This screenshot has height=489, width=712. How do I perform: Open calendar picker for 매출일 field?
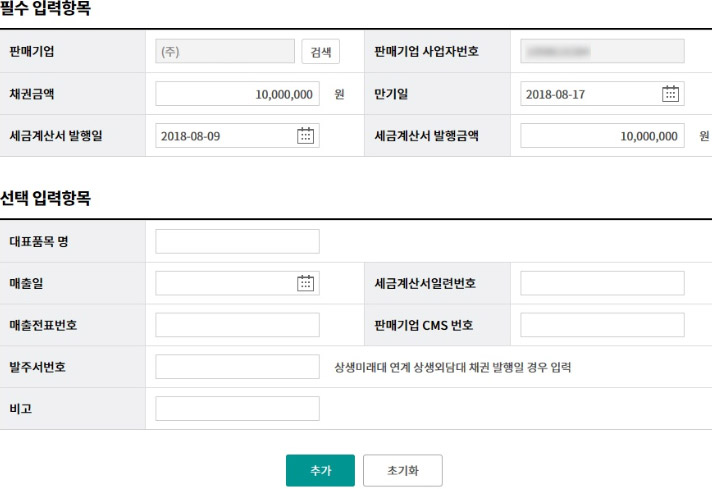pos(306,284)
